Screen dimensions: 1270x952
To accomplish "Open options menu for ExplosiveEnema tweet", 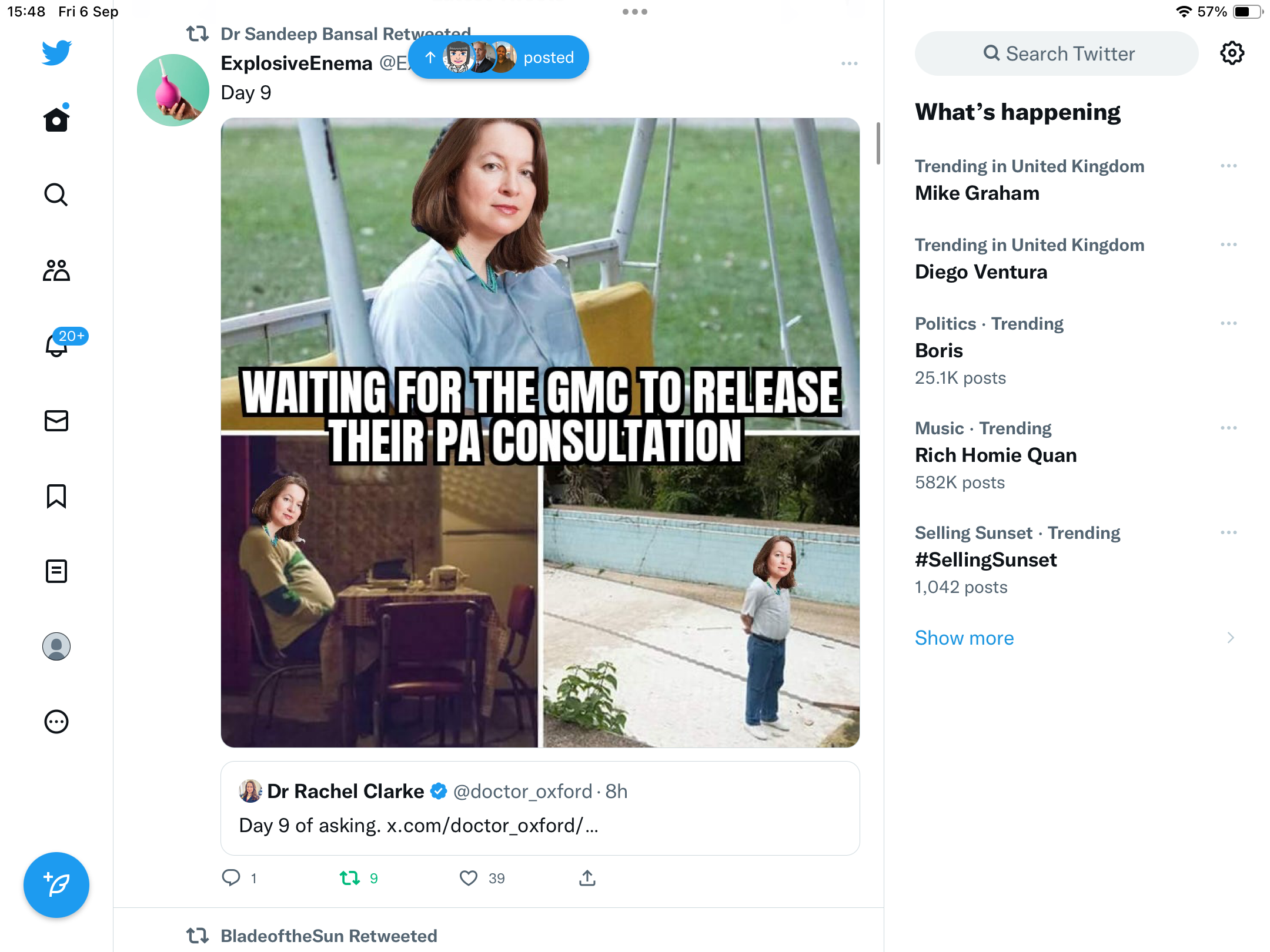I will pos(850,63).
